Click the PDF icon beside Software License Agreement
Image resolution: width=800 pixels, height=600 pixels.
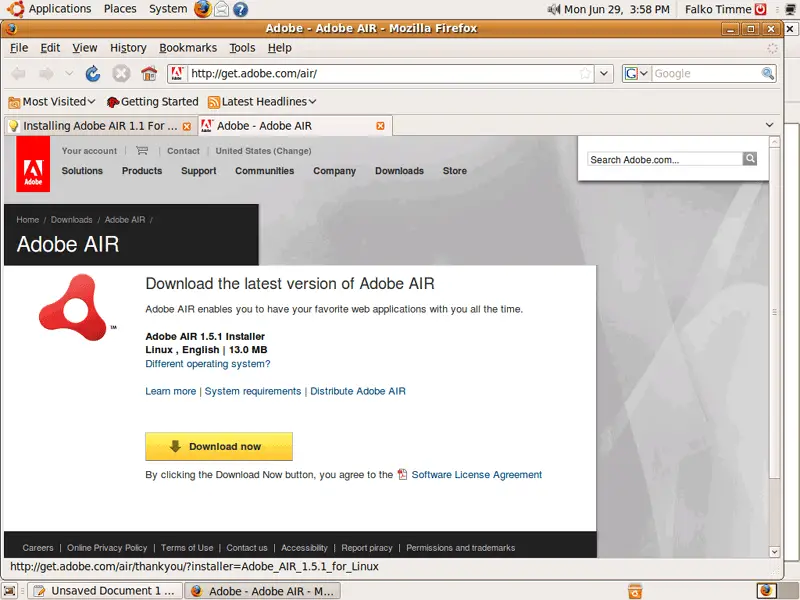[x=403, y=474]
